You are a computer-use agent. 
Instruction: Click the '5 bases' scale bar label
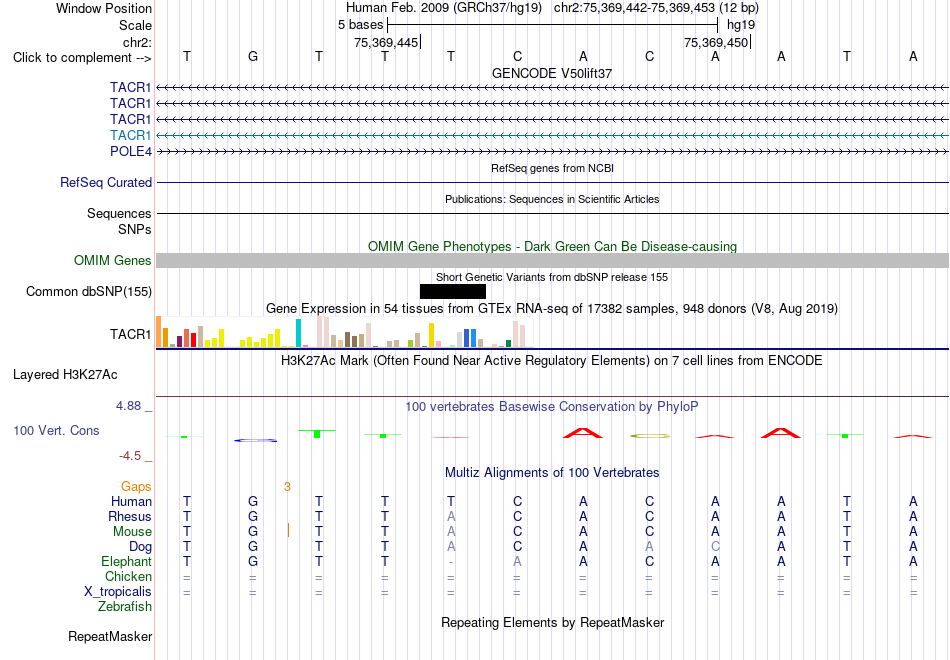click(x=360, y=25)
